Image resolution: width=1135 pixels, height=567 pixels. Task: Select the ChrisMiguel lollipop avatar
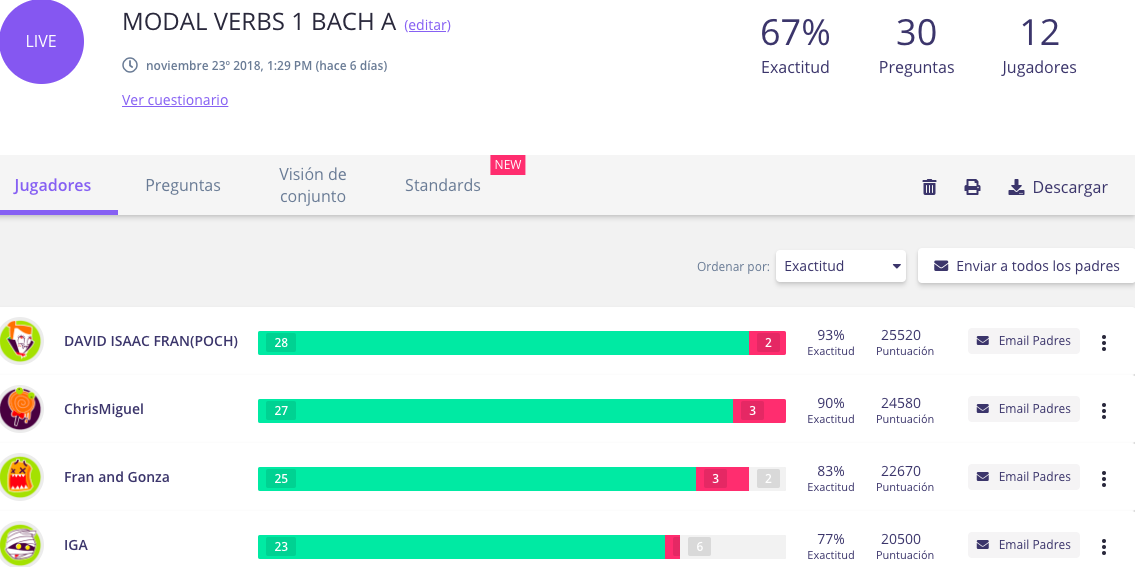coord(20,409)
